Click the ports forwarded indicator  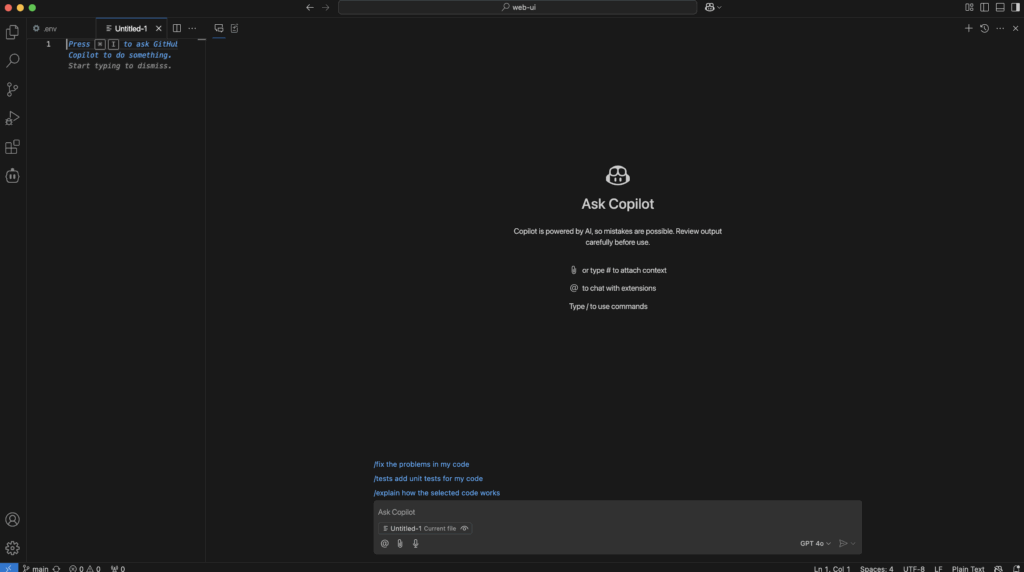coord(118,568)
